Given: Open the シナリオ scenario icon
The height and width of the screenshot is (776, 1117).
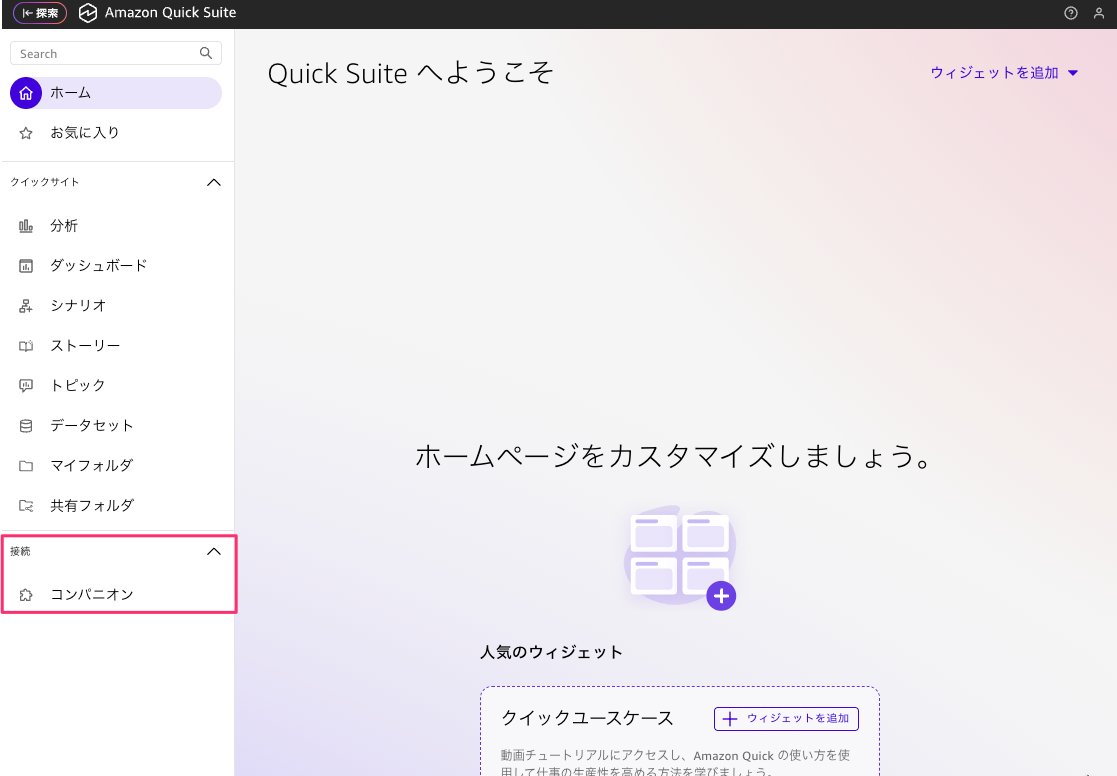Looking at the screenshot, I should click(26, 306).
